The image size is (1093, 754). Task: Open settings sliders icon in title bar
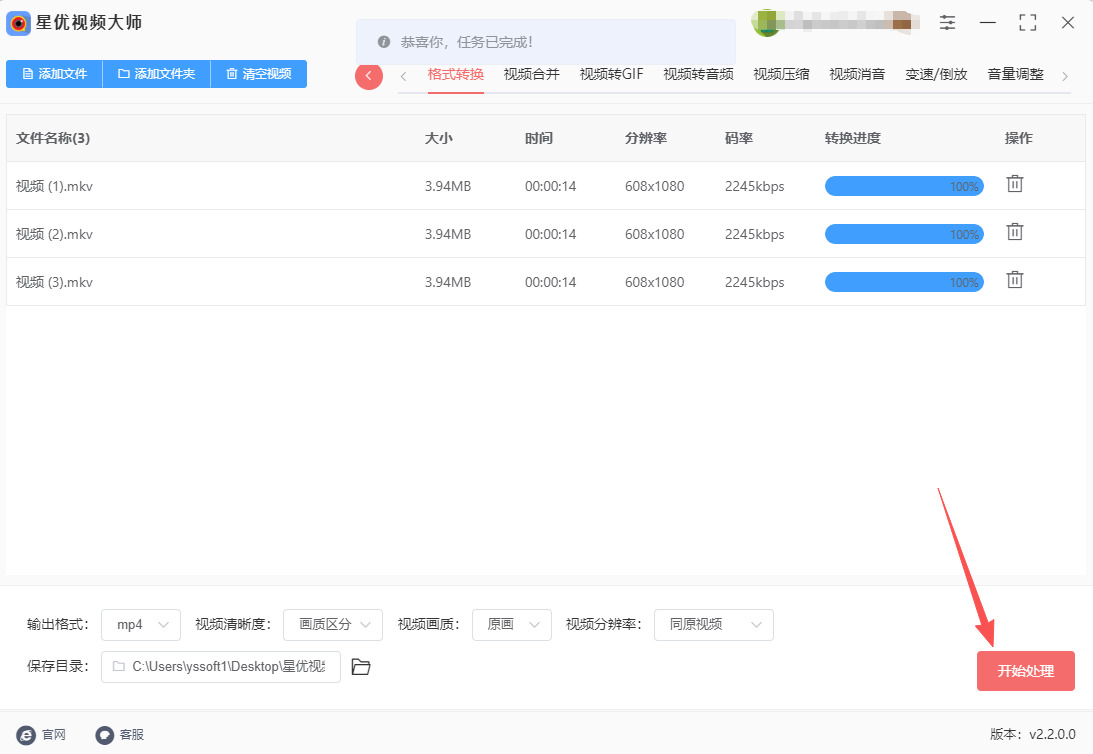tap(947, 23)
